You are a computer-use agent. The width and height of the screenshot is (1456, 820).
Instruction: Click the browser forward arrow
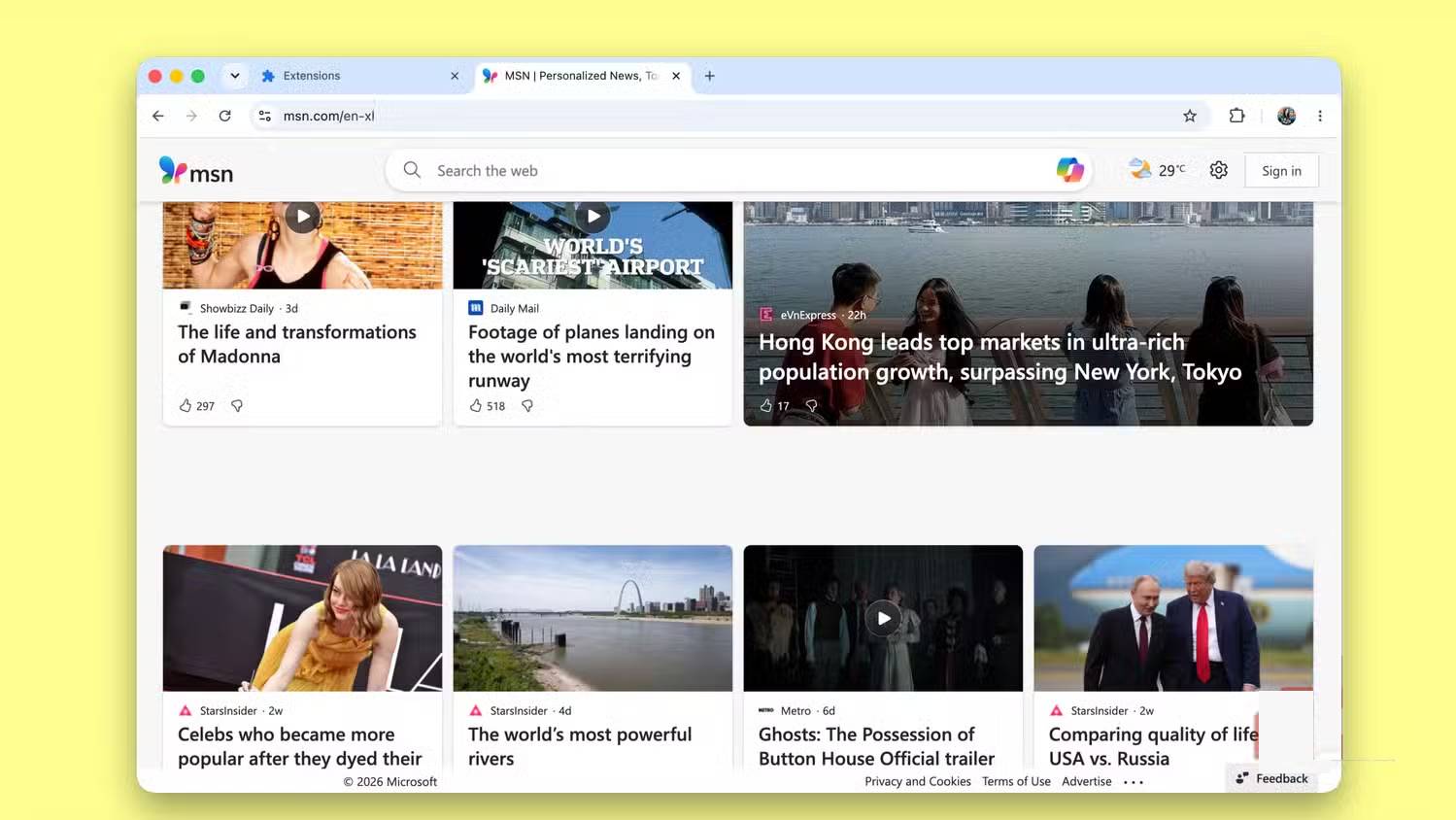[x=191, y=116]
